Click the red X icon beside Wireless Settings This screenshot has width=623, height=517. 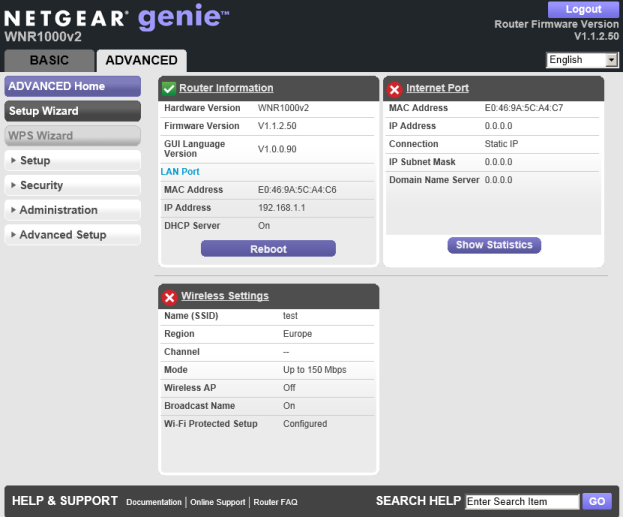tap(169, 297)
